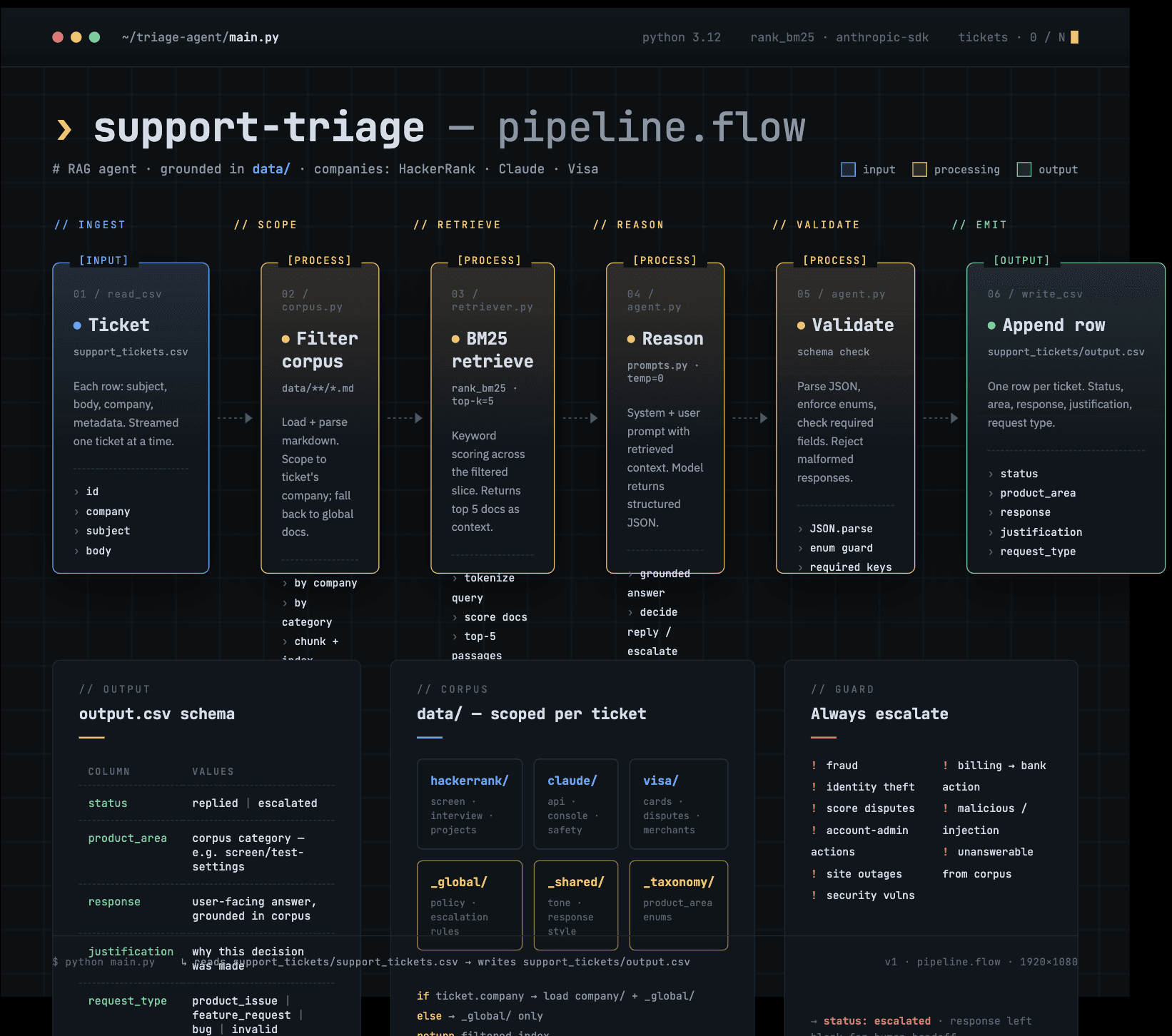Viewport: 1172px width, 1036px height.
Task: Click the orange bullet beside BM25 retrieve
Action: 455,339
